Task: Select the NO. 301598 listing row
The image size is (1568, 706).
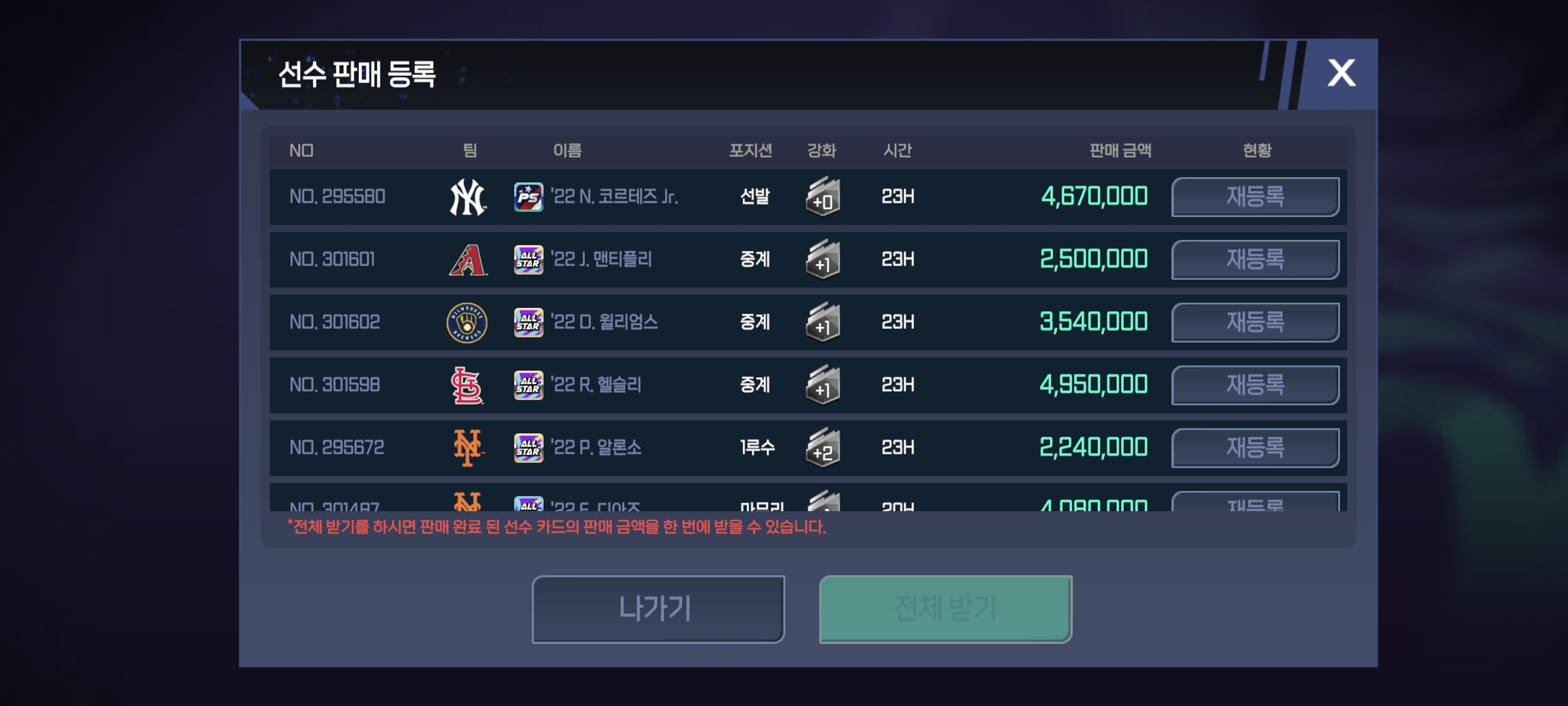Action: [x=808, y=385]
